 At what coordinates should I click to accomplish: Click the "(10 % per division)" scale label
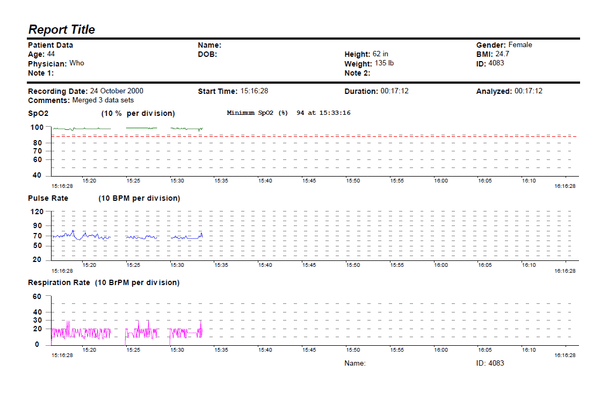(138, 114)
